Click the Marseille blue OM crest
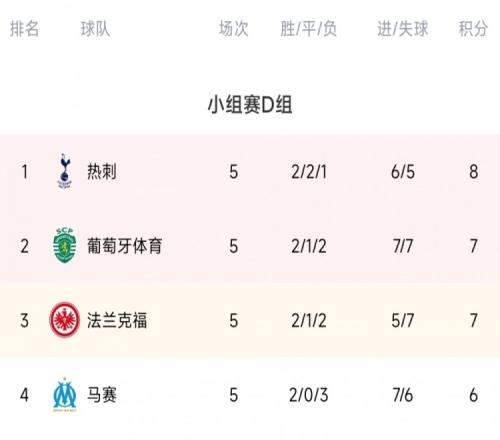 (x=65, y=395)
